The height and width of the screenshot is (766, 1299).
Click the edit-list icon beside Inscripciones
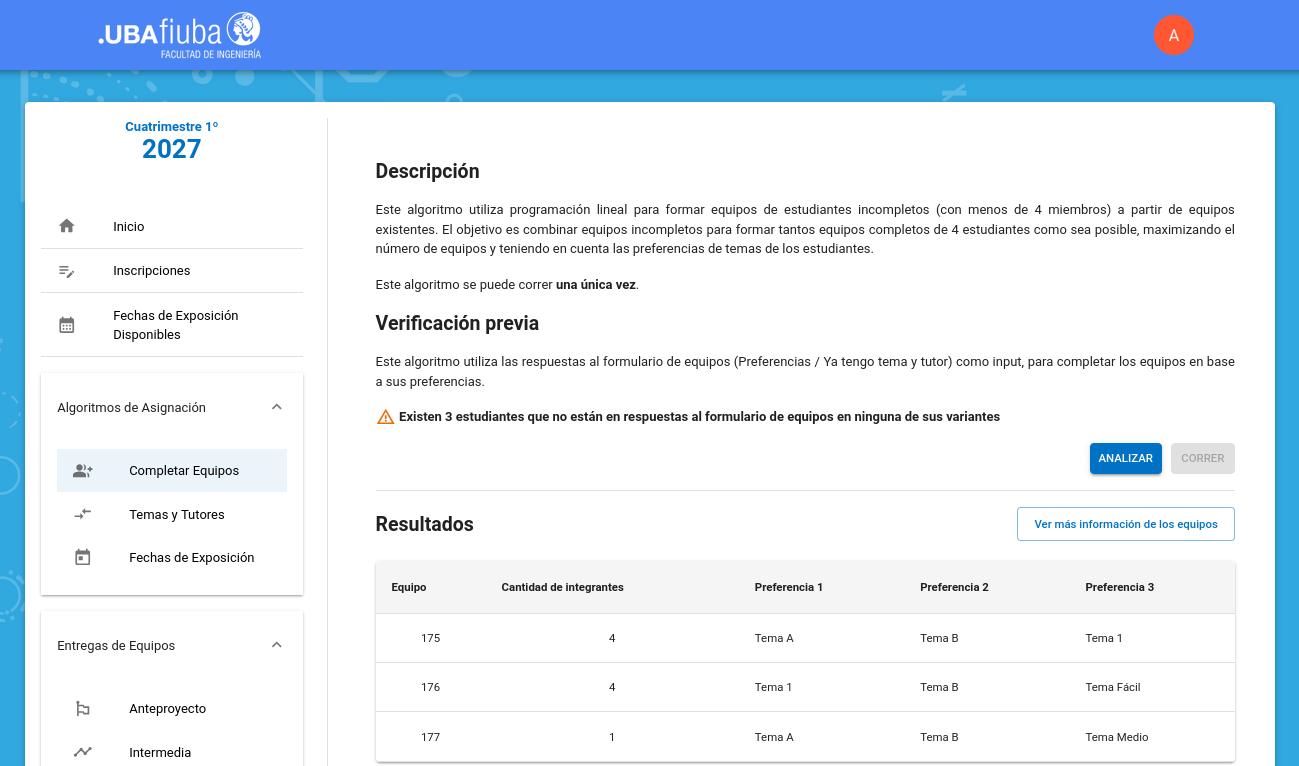(x=67, y=271)
